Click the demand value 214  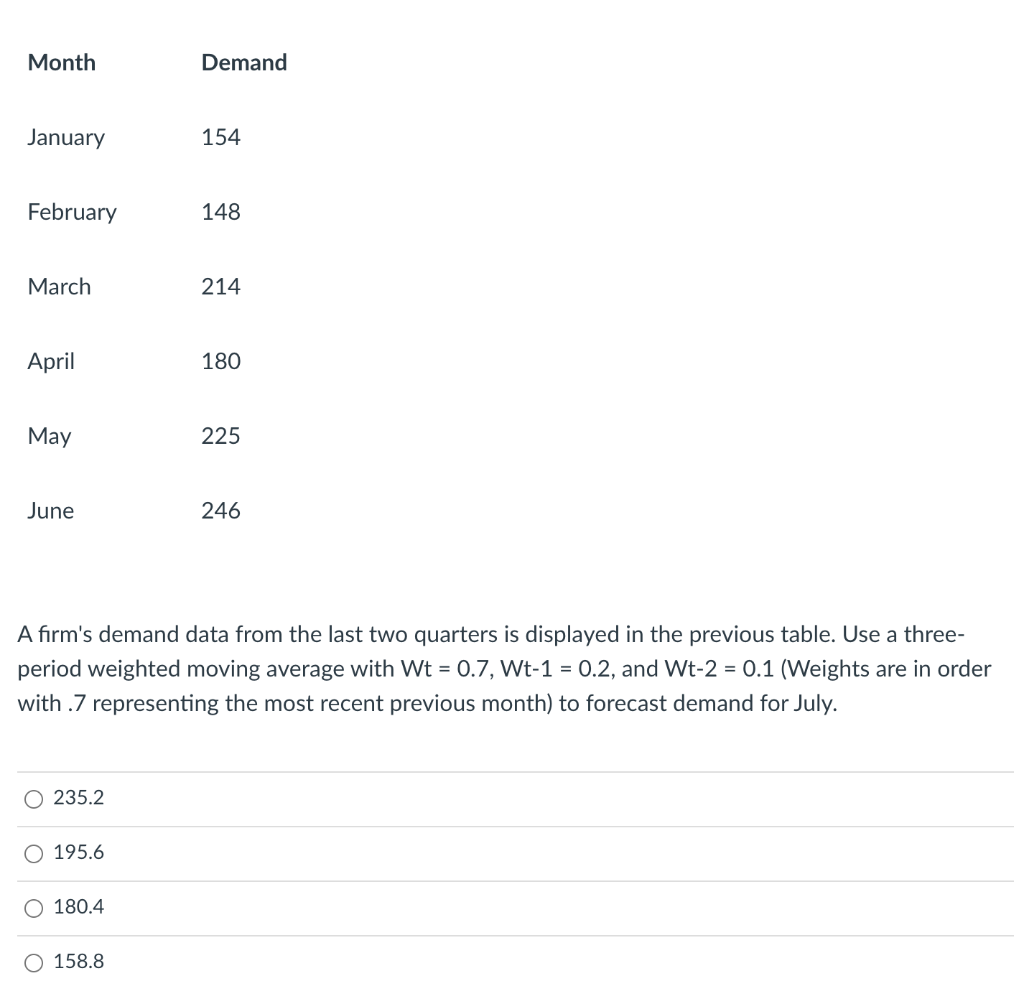221,287
